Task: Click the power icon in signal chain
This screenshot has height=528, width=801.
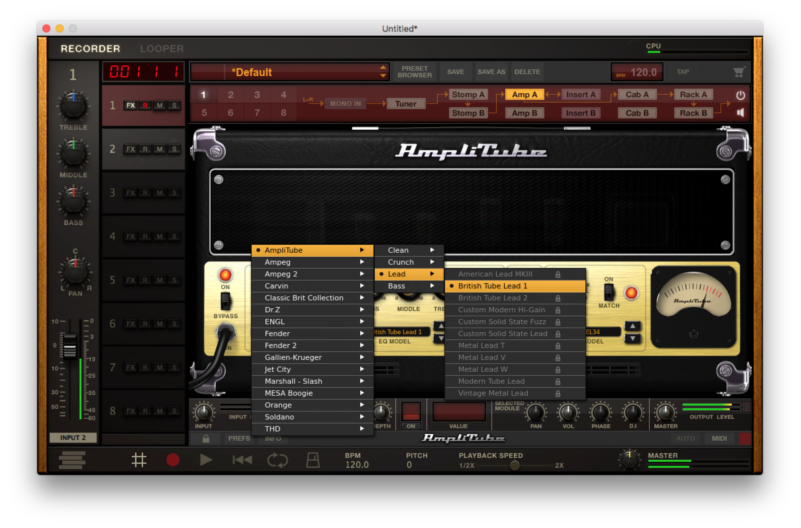Action: pos(740,95)
